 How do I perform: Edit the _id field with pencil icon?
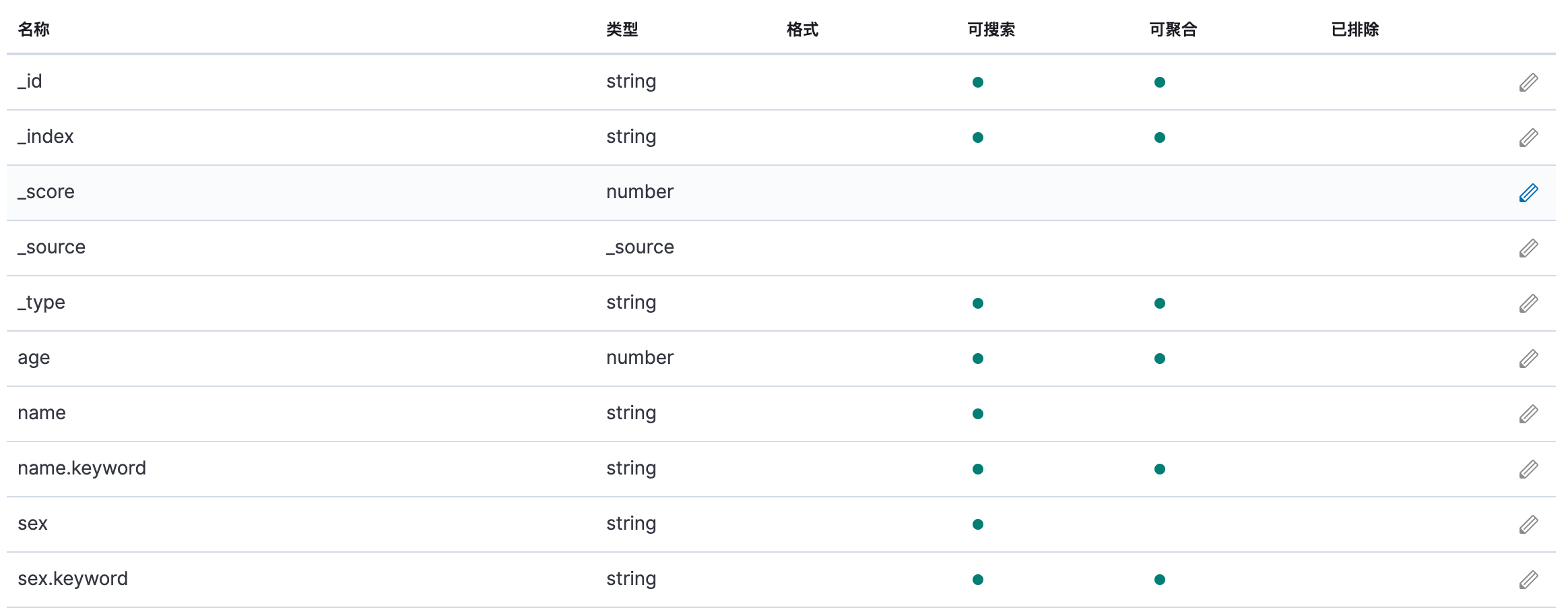[1528, 82]
